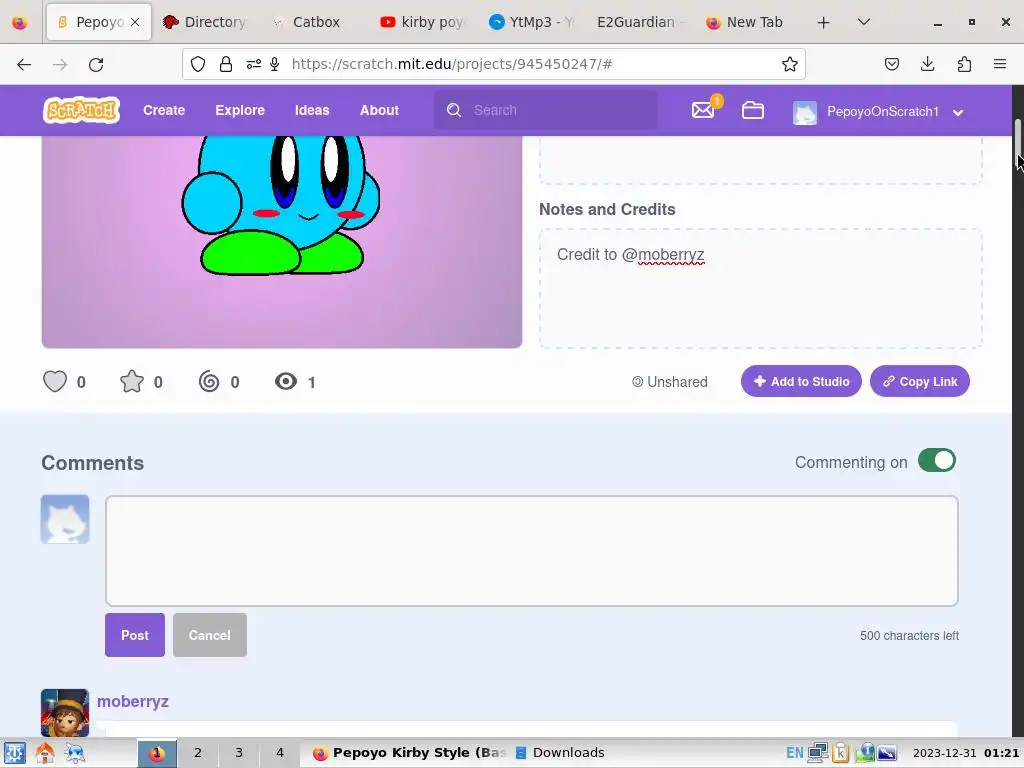This screenshot has height=768, width=1024.
Task: Open the Firefox hamburger menu
Action: coord(1000,64)
